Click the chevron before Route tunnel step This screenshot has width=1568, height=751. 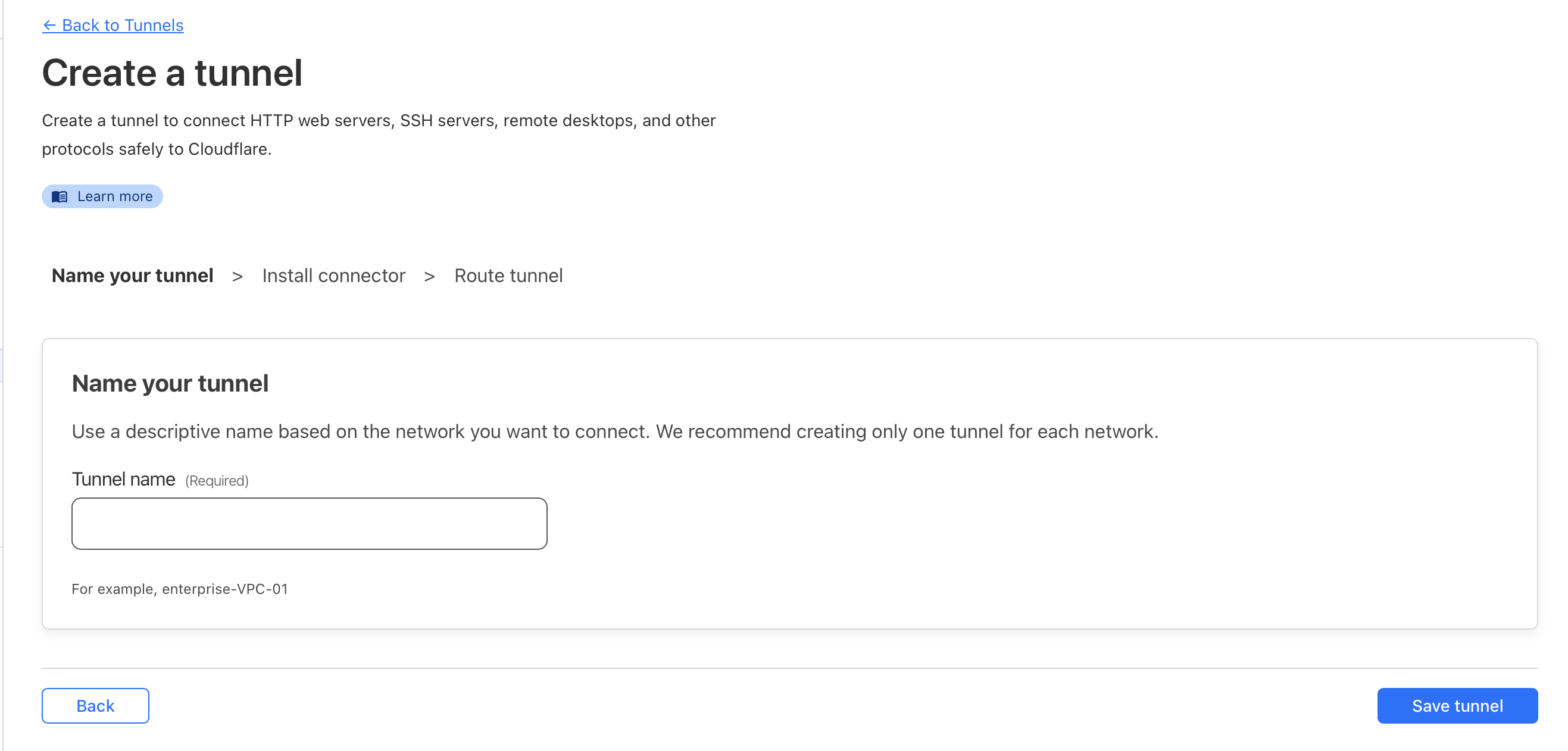coord(430,277)
